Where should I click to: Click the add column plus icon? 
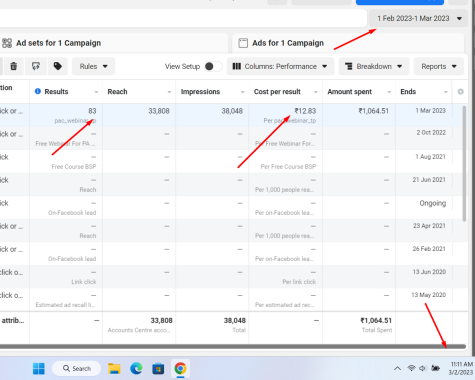pyautogui.click(x=460, y=92)
